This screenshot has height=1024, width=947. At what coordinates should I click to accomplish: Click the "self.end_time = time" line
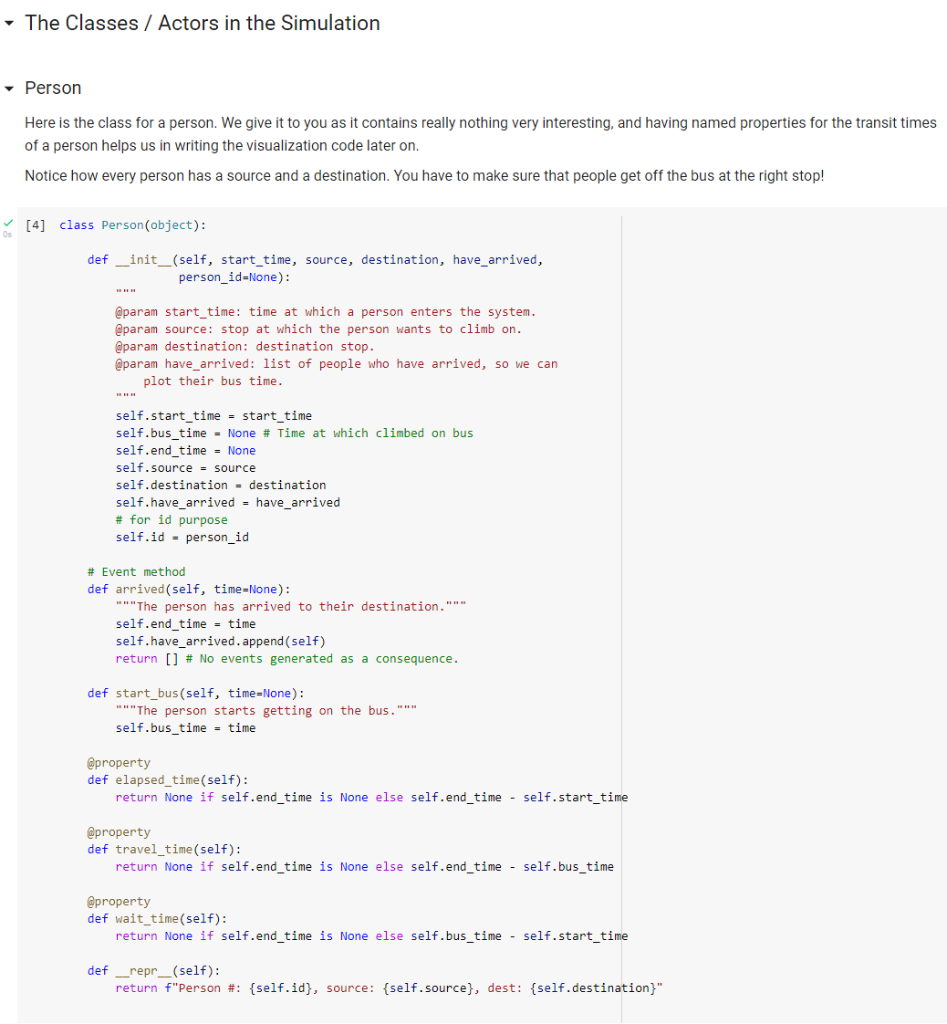tap(185, 624)
